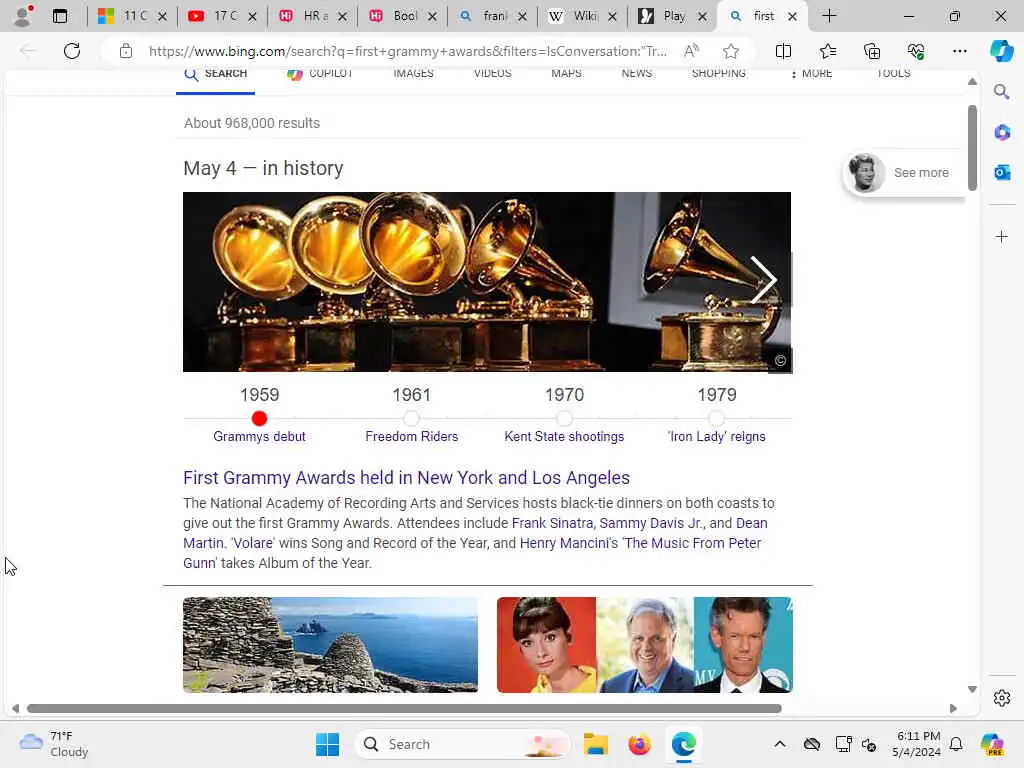Image resolution: width=1024 pixels, height=768 pixels.
Task: Open the Favorites list icon
Action: (827, 51)
